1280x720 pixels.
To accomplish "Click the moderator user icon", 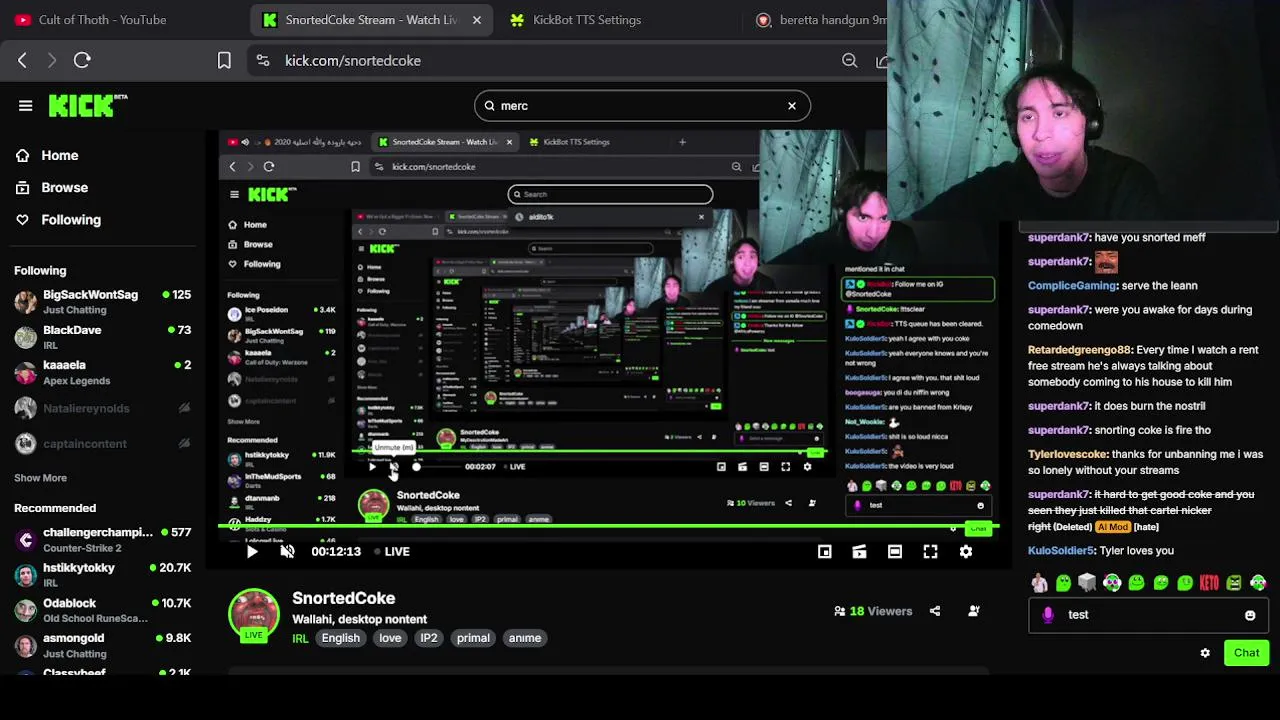I will coord(974,611).
